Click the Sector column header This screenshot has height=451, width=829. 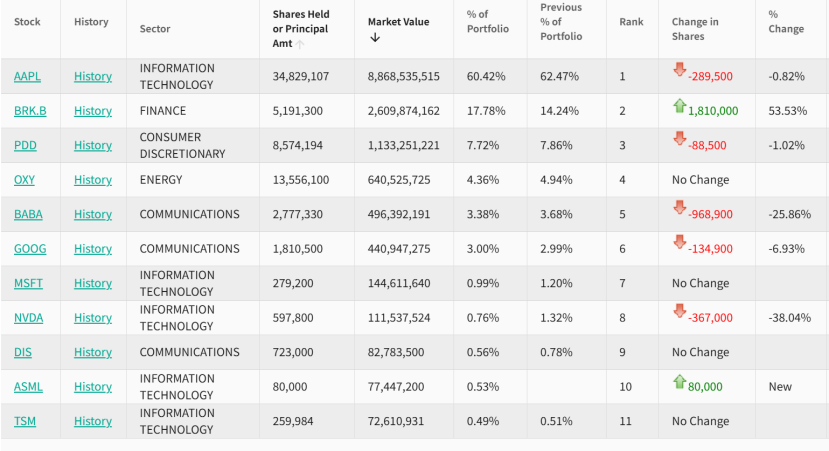(x=155, y=29)
